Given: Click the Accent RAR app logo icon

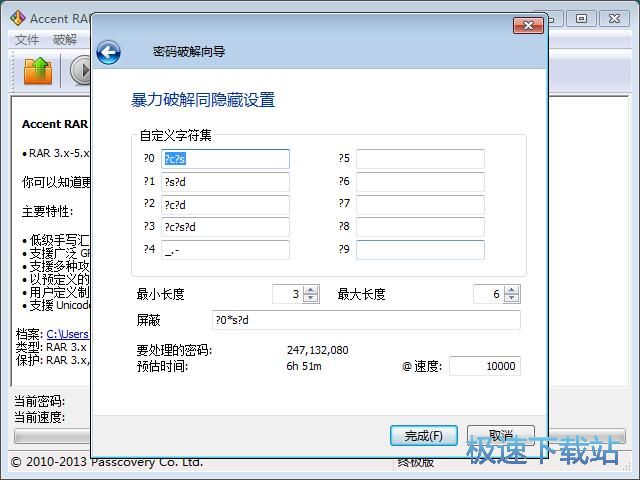Looking at the screenshot, I should point(18,18).
